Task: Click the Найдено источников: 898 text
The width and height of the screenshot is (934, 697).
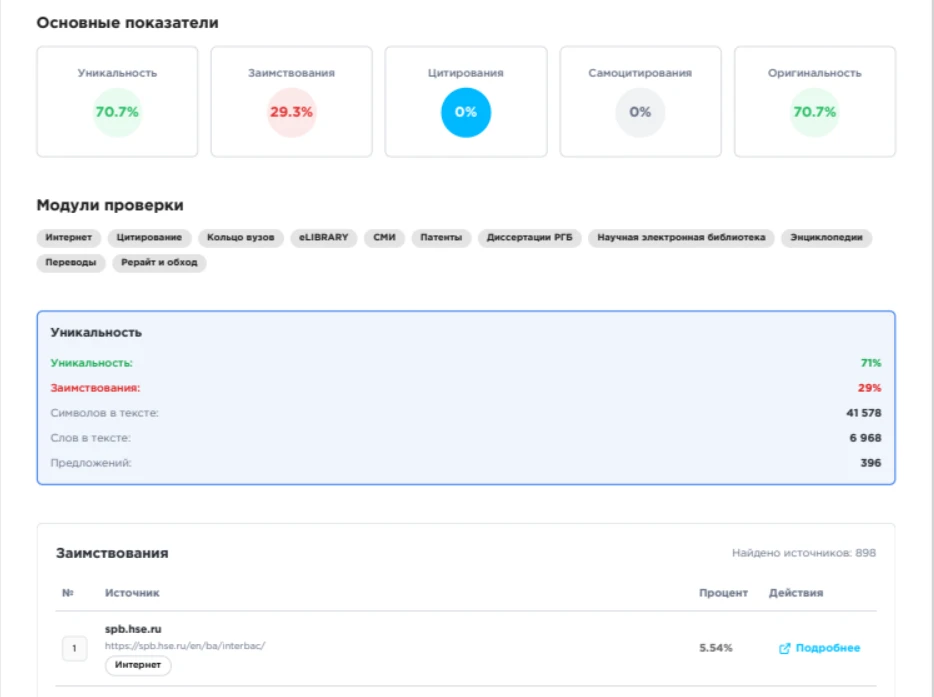Action: click(x=804, y=553)
